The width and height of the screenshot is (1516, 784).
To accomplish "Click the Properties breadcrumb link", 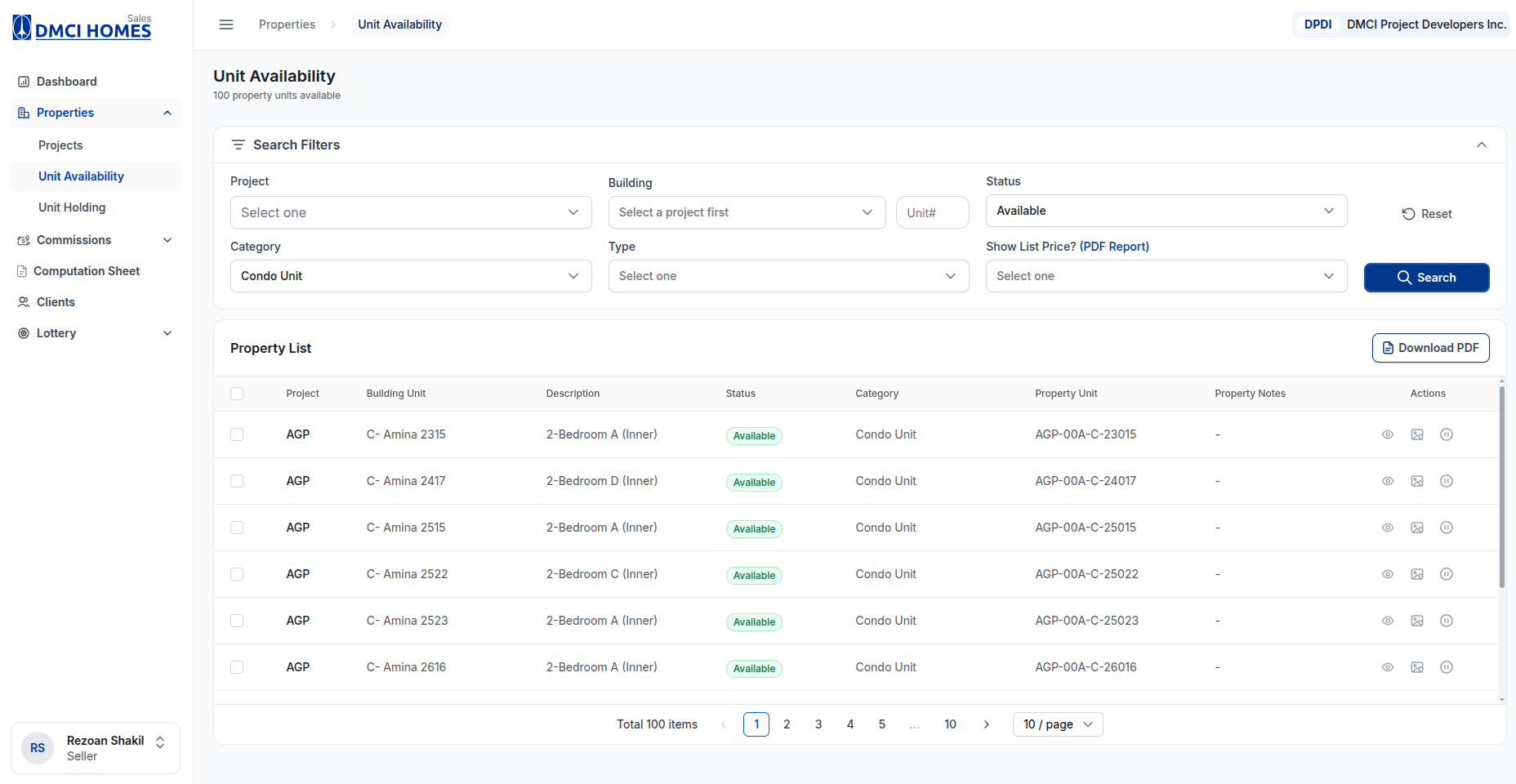I will 287,24.
